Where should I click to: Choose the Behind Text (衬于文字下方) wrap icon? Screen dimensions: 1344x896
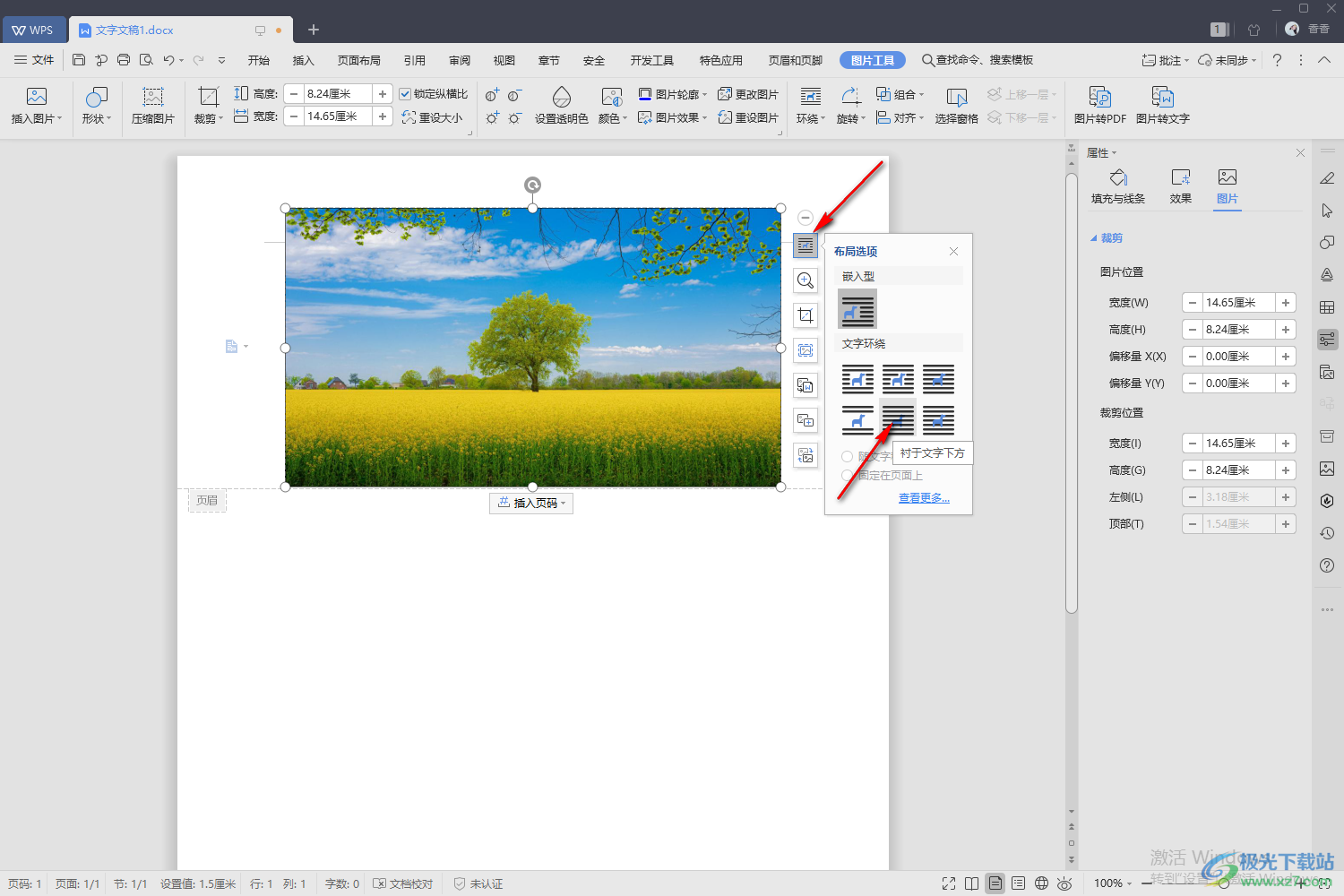tap(898, 418)
